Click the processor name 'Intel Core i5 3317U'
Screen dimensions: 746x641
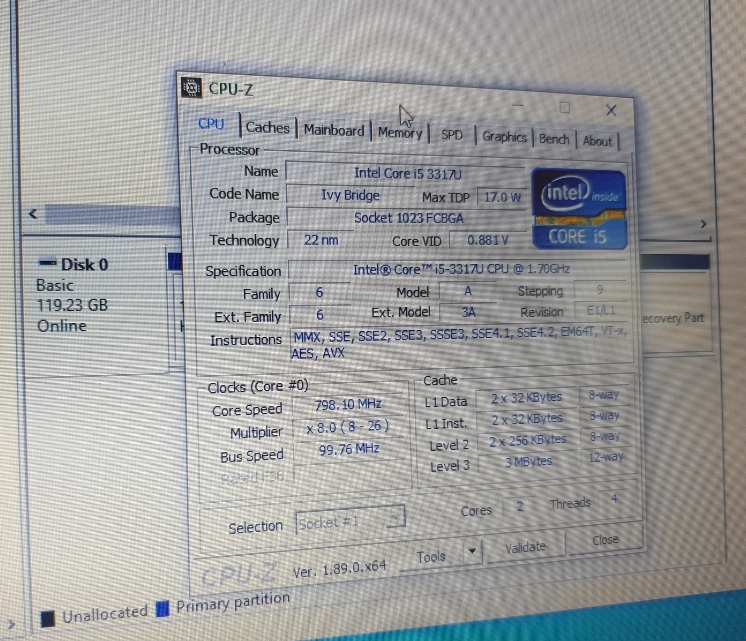[407, 173]
